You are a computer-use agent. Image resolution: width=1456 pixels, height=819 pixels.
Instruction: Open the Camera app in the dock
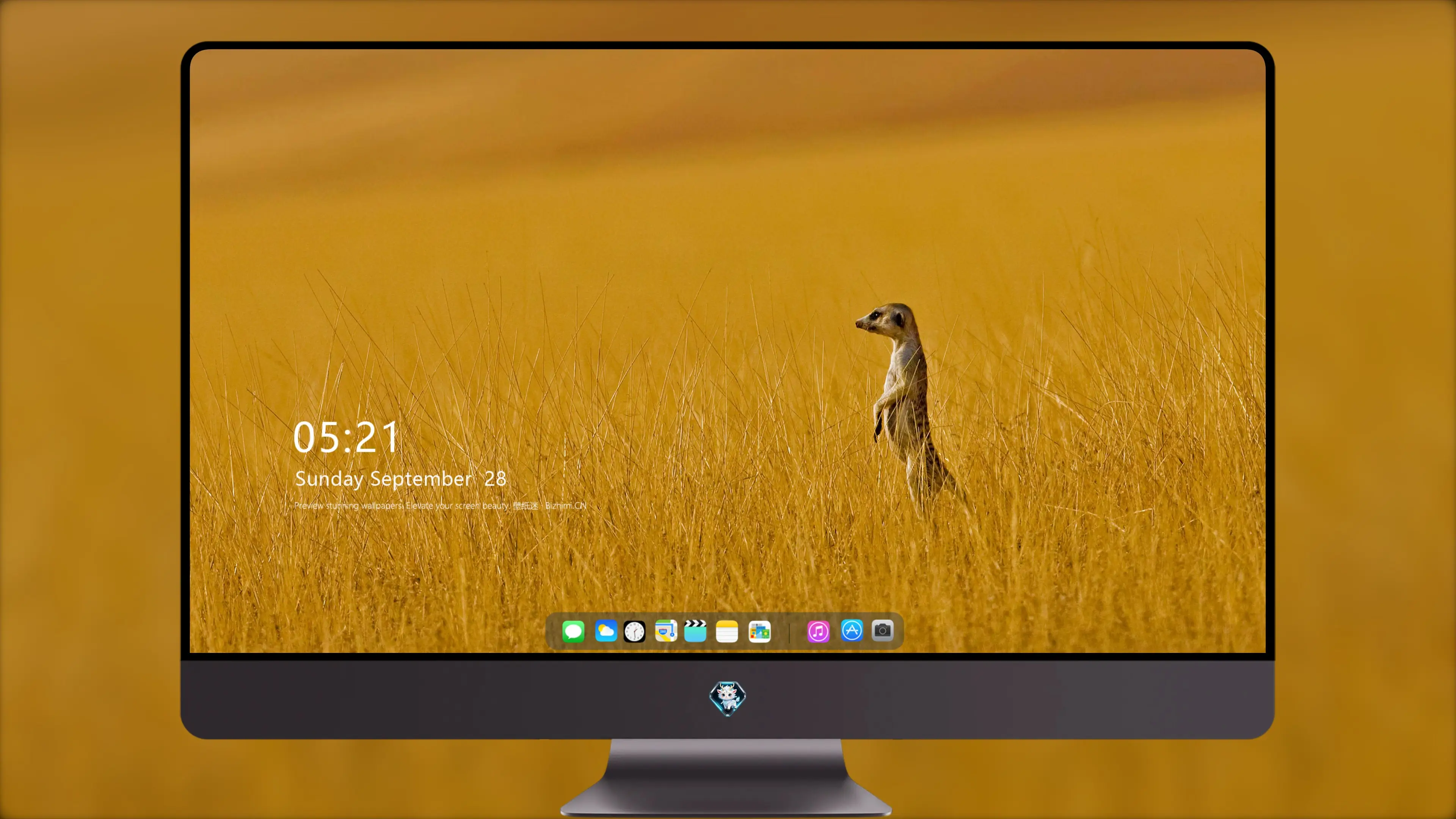click(x=882, y=630)
